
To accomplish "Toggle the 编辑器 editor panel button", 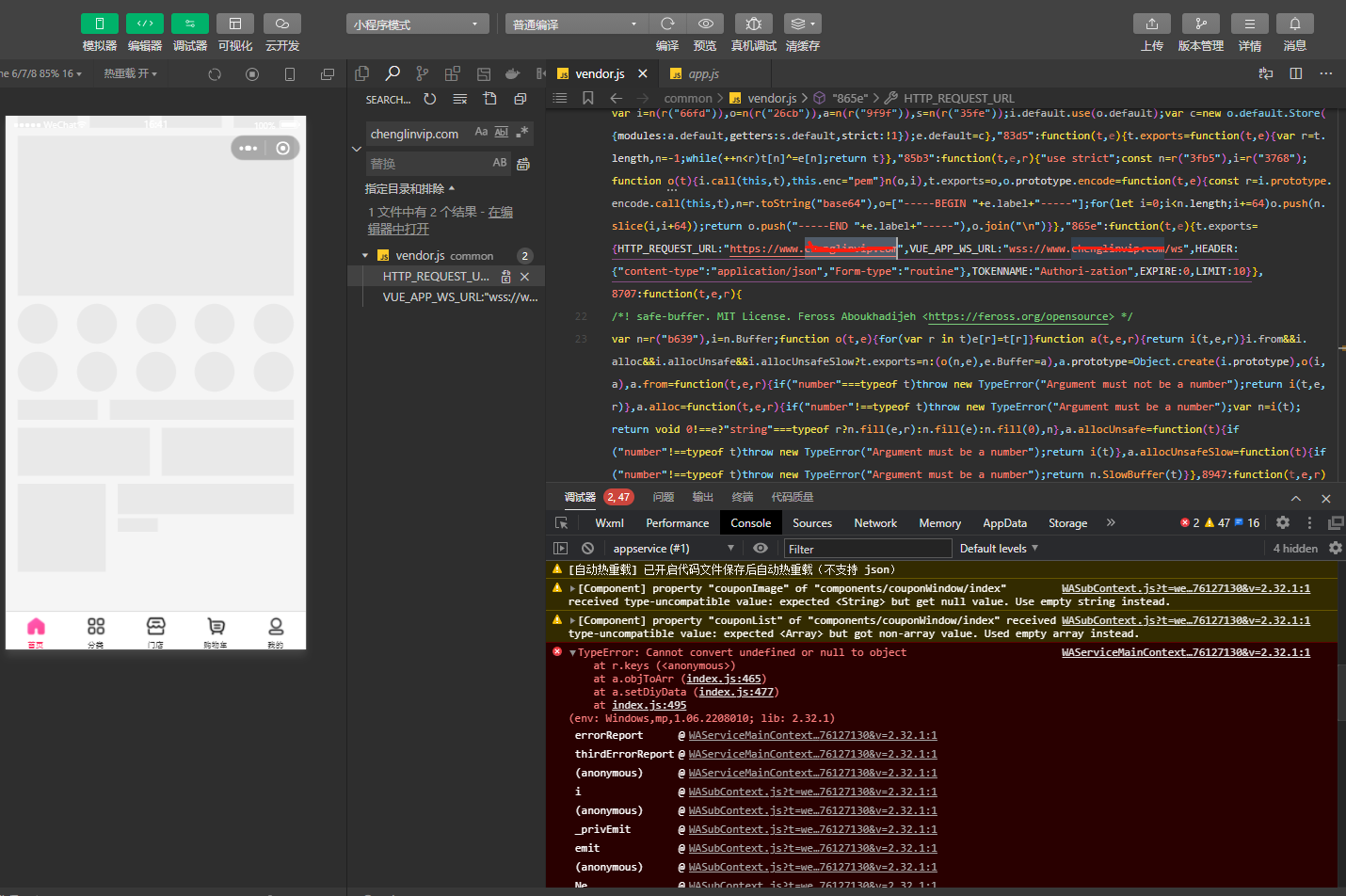I will tap(145, 24).
